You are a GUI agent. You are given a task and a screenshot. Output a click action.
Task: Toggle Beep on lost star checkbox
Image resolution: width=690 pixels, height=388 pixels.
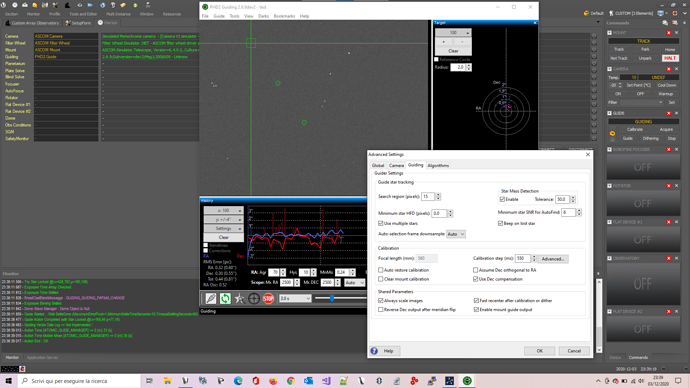(500, 223)
